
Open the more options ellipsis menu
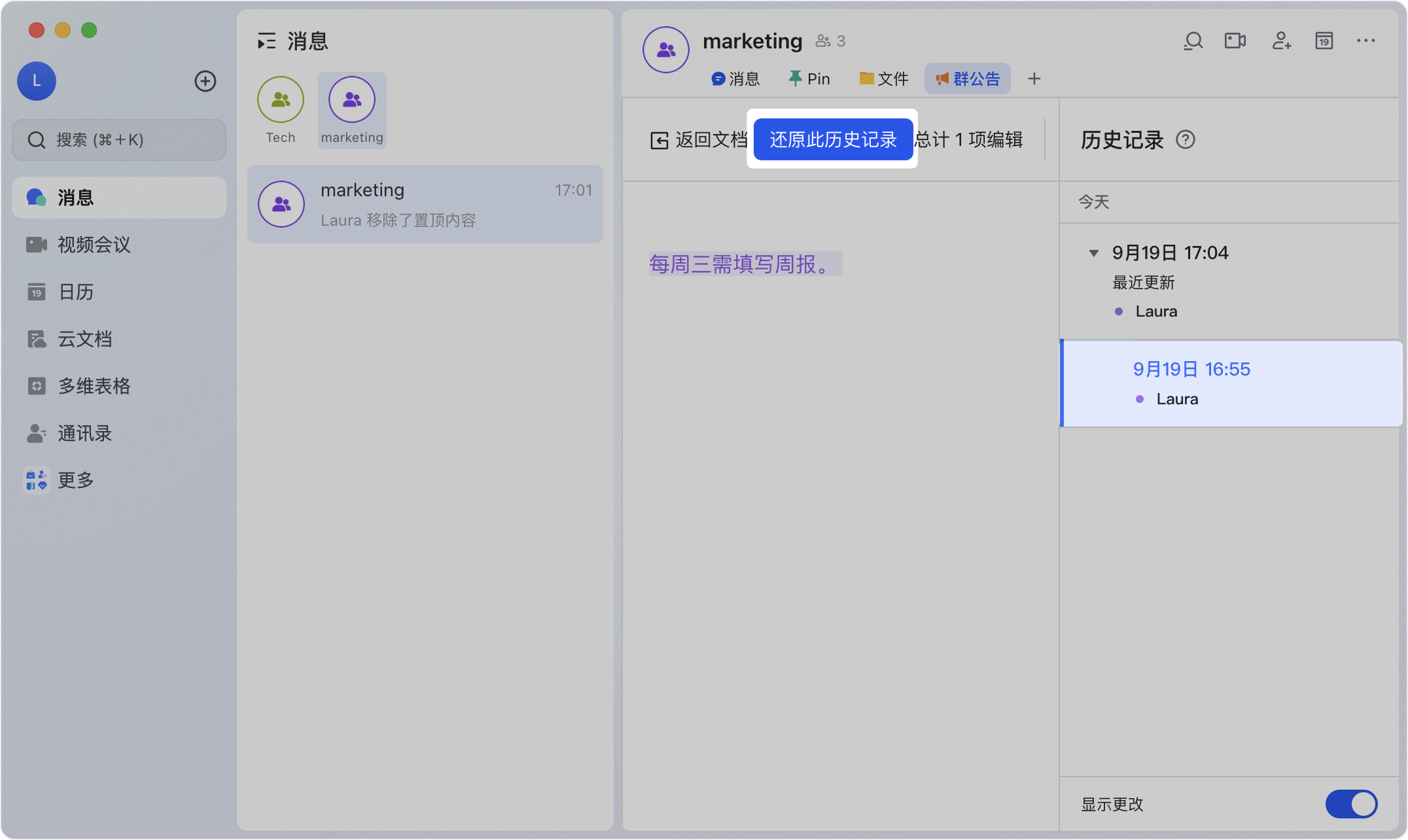[1366, 41]
